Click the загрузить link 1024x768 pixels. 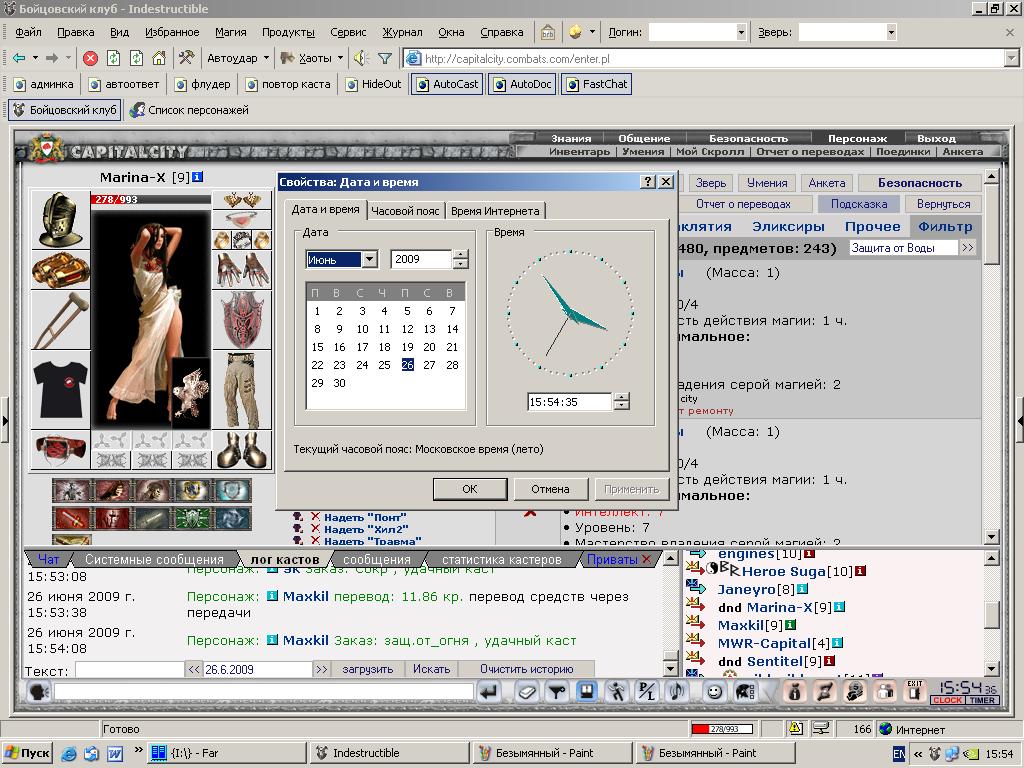pos(368,669)
